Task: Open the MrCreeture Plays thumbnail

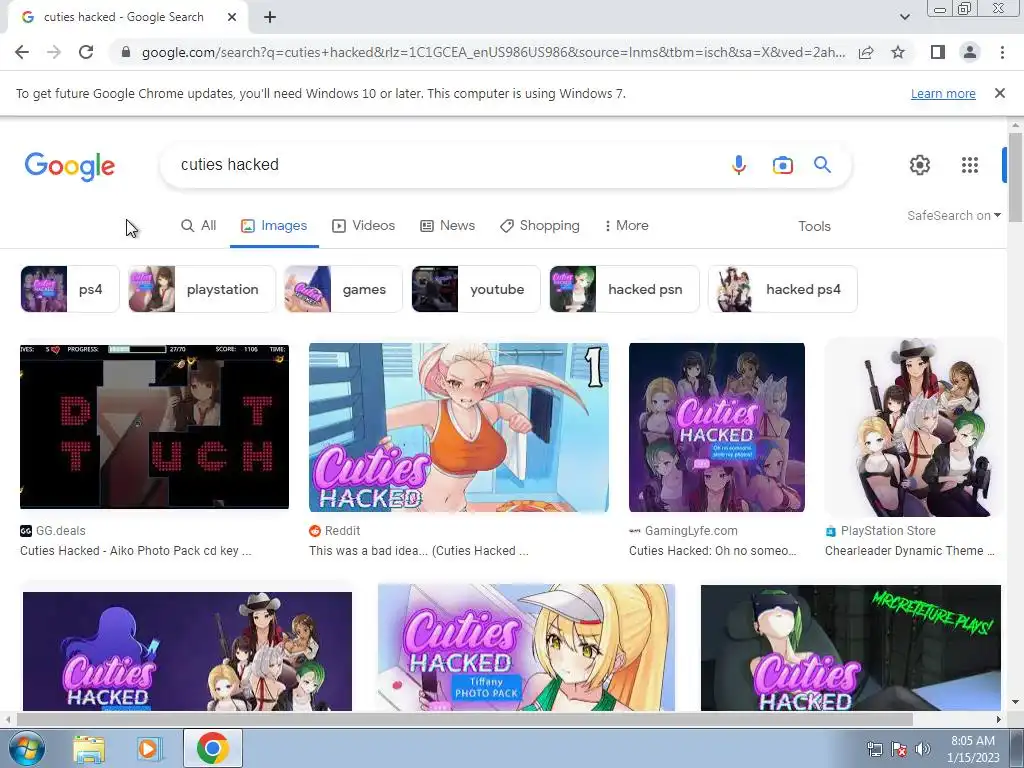Action: pyautogui.click(x=850, y=647)
